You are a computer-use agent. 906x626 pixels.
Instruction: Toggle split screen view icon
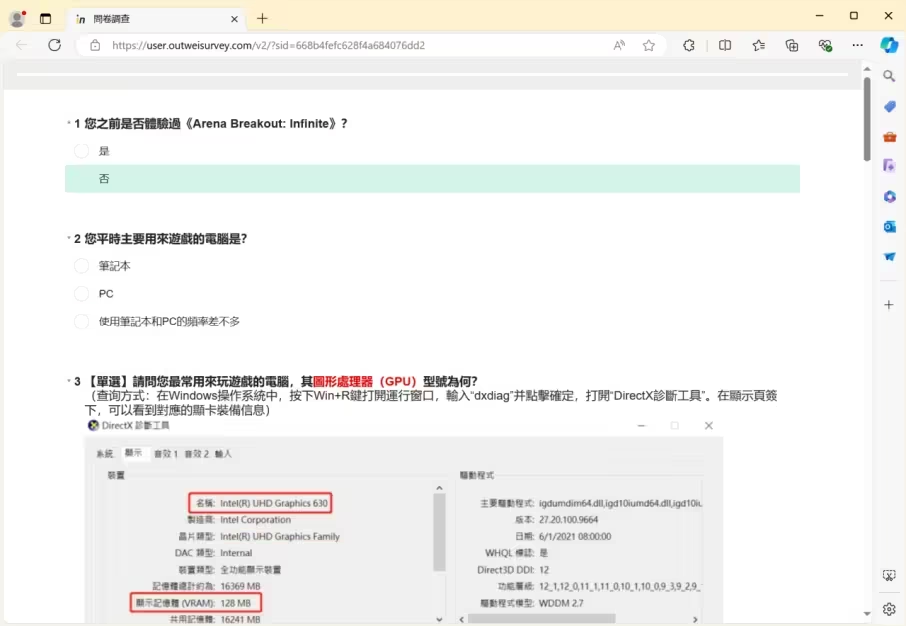725,45
